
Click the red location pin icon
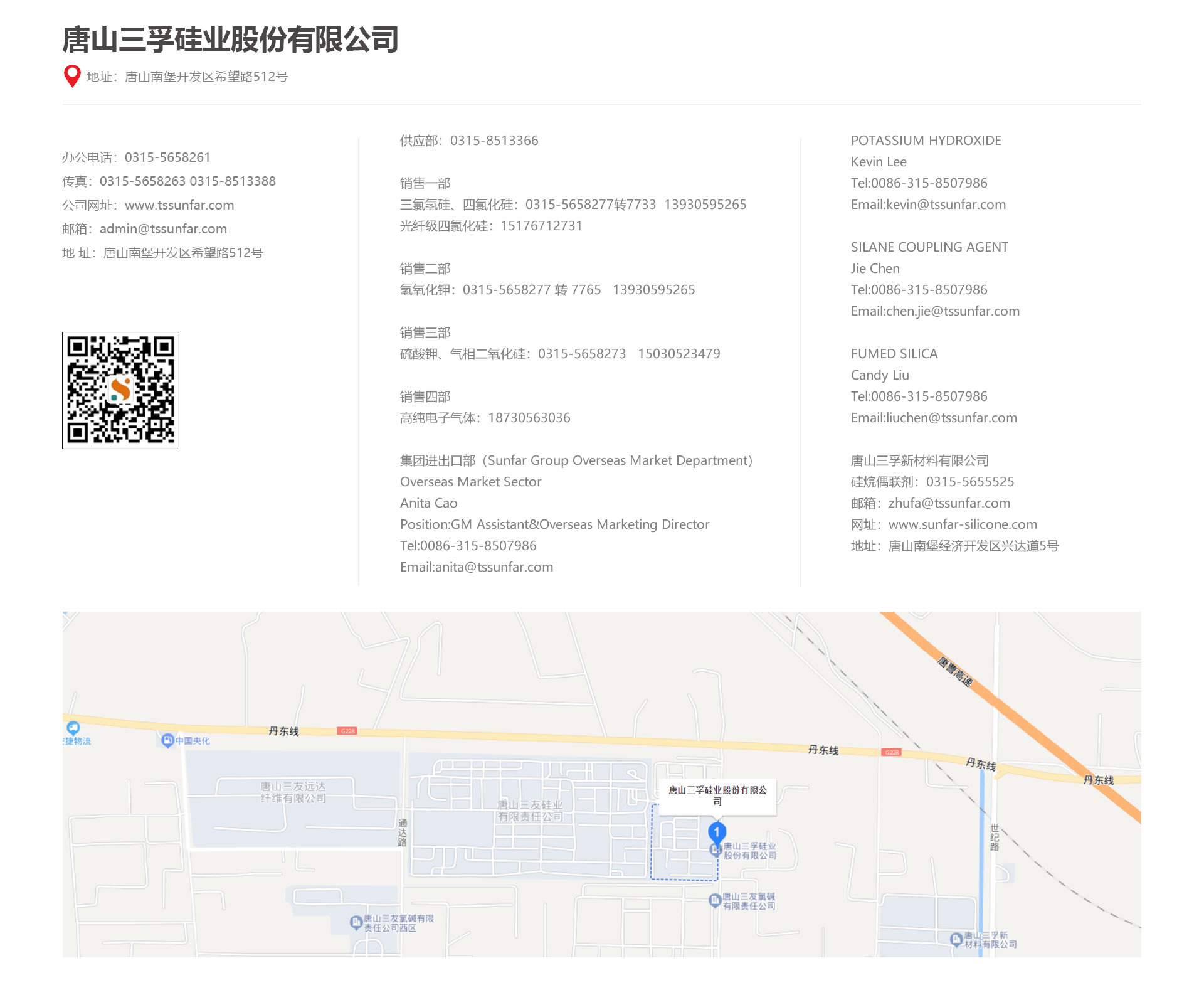[x=72, y=76]
